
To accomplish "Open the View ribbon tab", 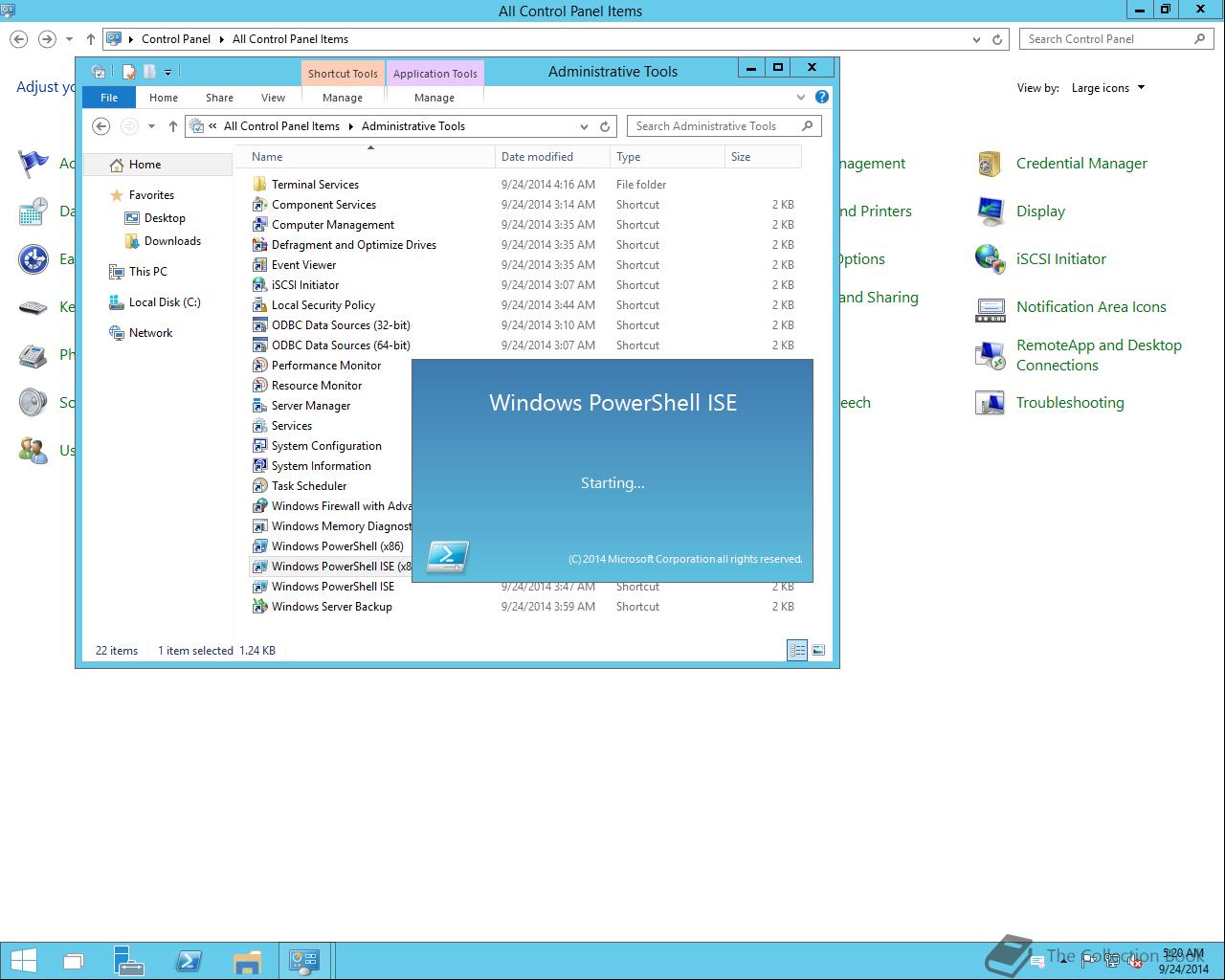I will [x=273, y=98].
